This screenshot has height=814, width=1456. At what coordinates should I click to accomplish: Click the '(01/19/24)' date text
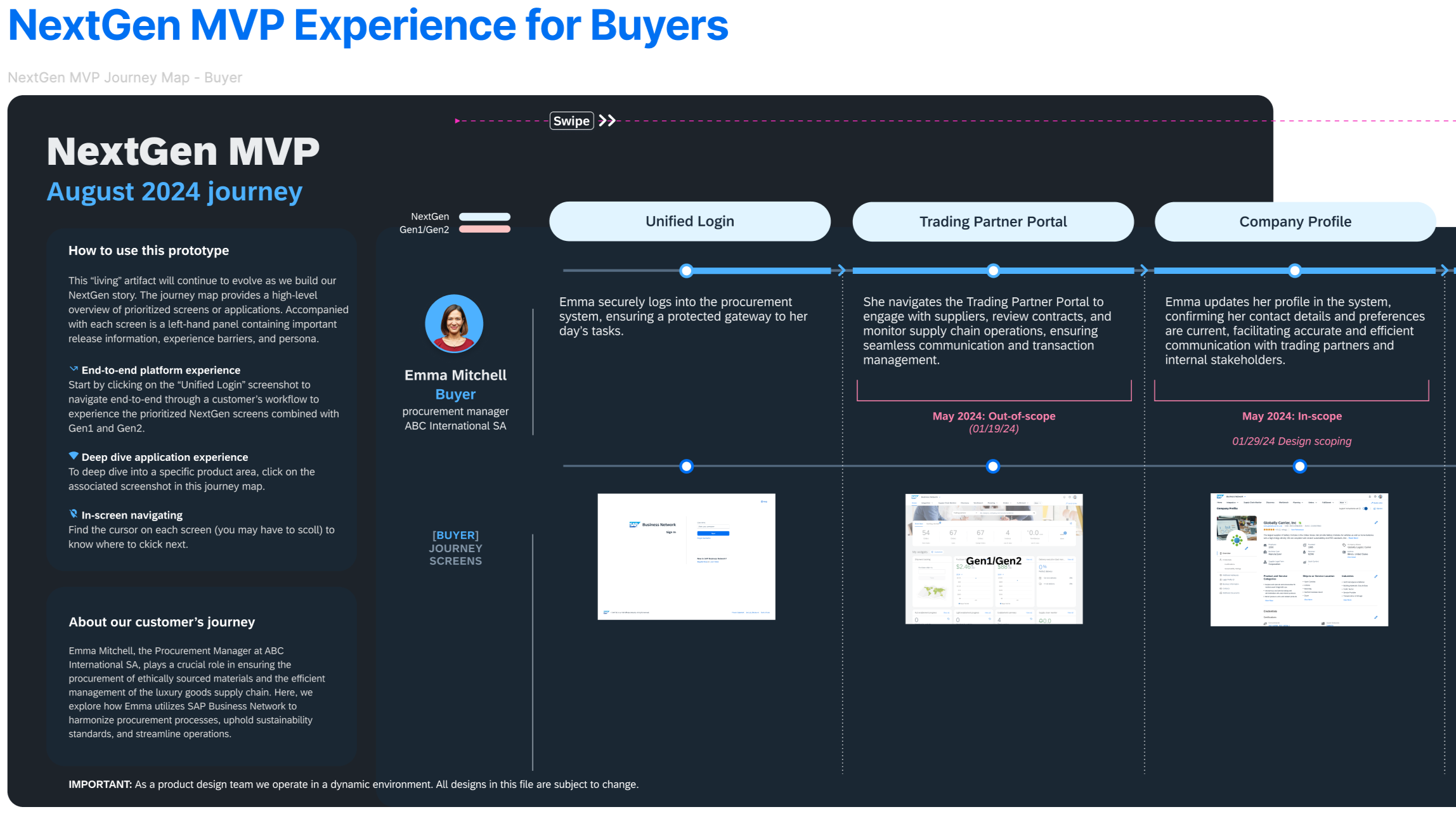[994, 429]
